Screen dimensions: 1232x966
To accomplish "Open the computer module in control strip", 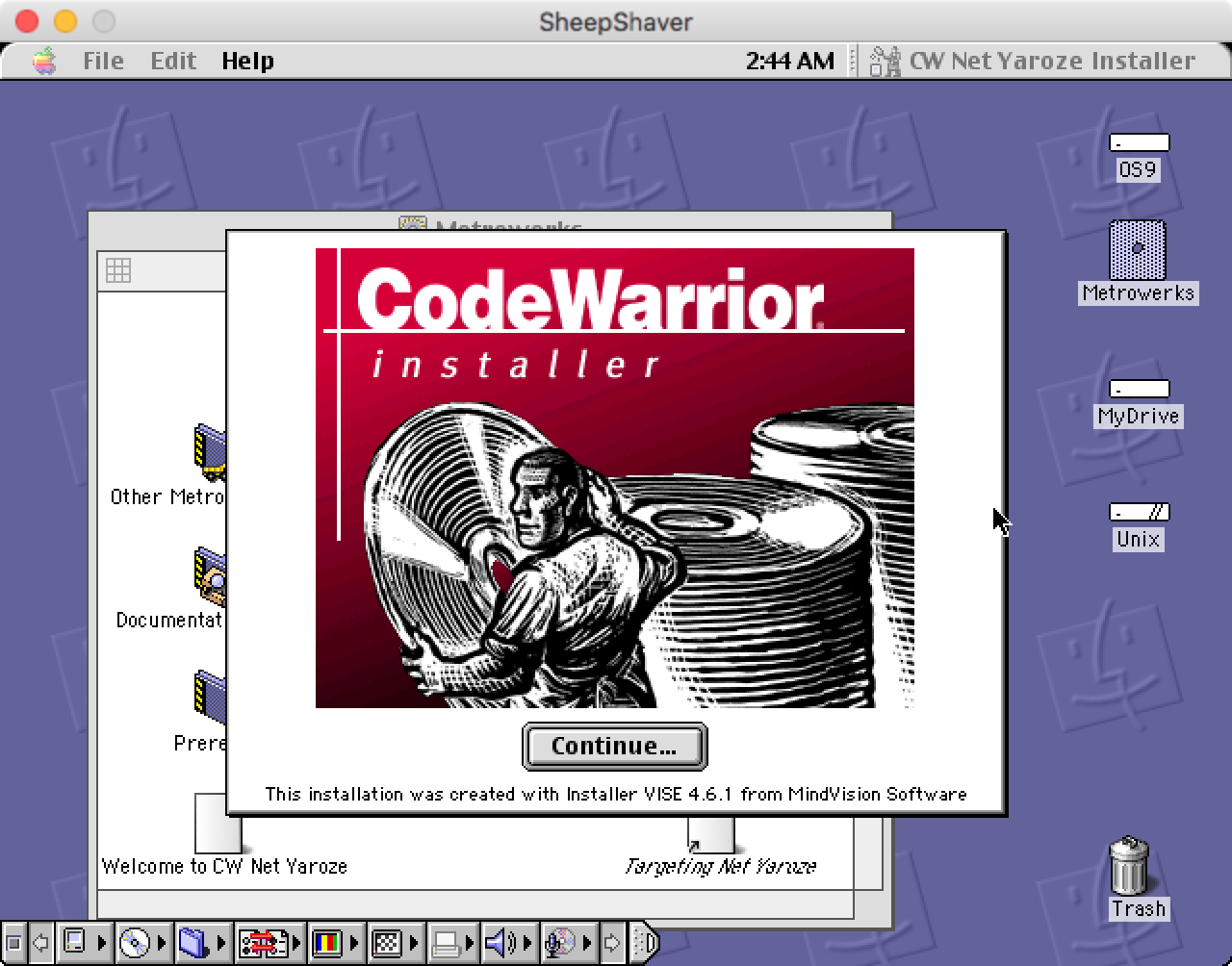I will point(85,943).
